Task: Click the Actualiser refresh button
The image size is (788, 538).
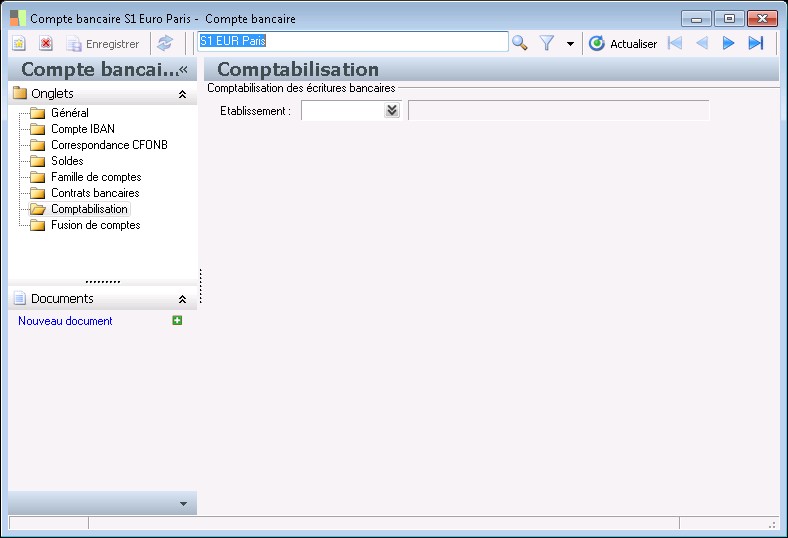Action: point(623,44)
